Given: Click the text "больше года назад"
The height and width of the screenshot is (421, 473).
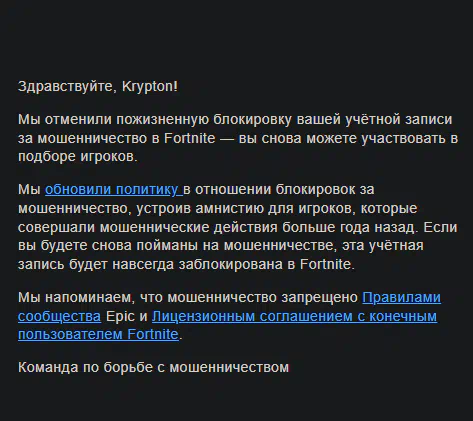Looking at the screenshot, I should (349, 227).
